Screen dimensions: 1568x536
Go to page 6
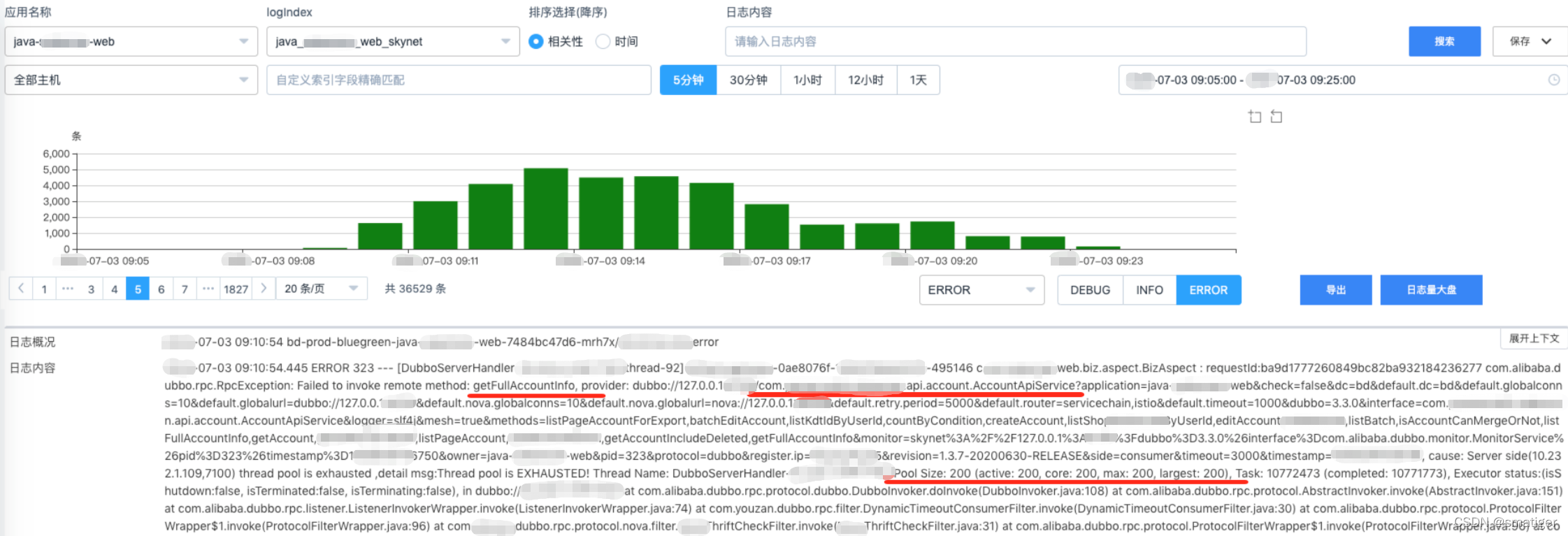161,289
